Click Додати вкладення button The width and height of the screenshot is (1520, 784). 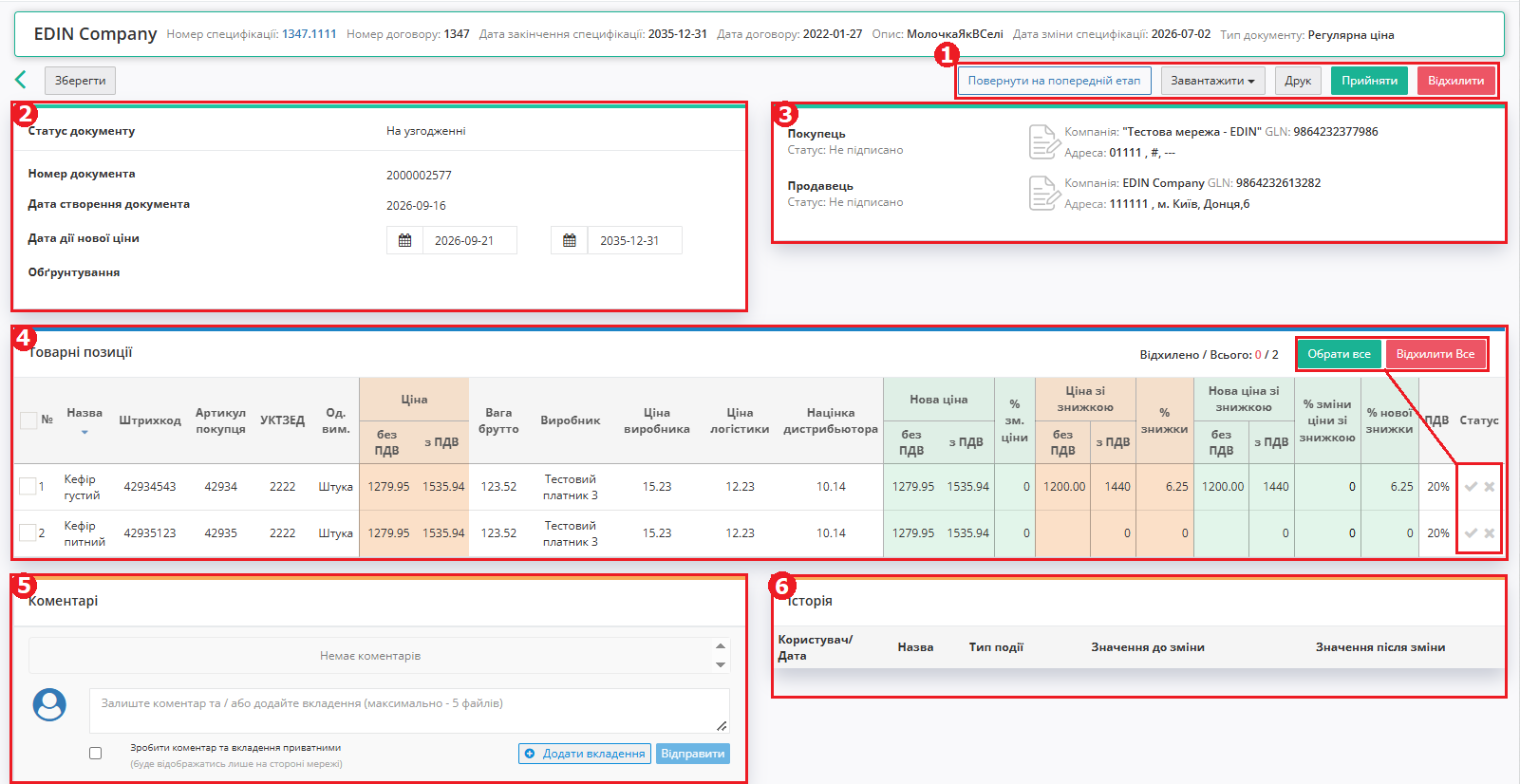point(585,754)
